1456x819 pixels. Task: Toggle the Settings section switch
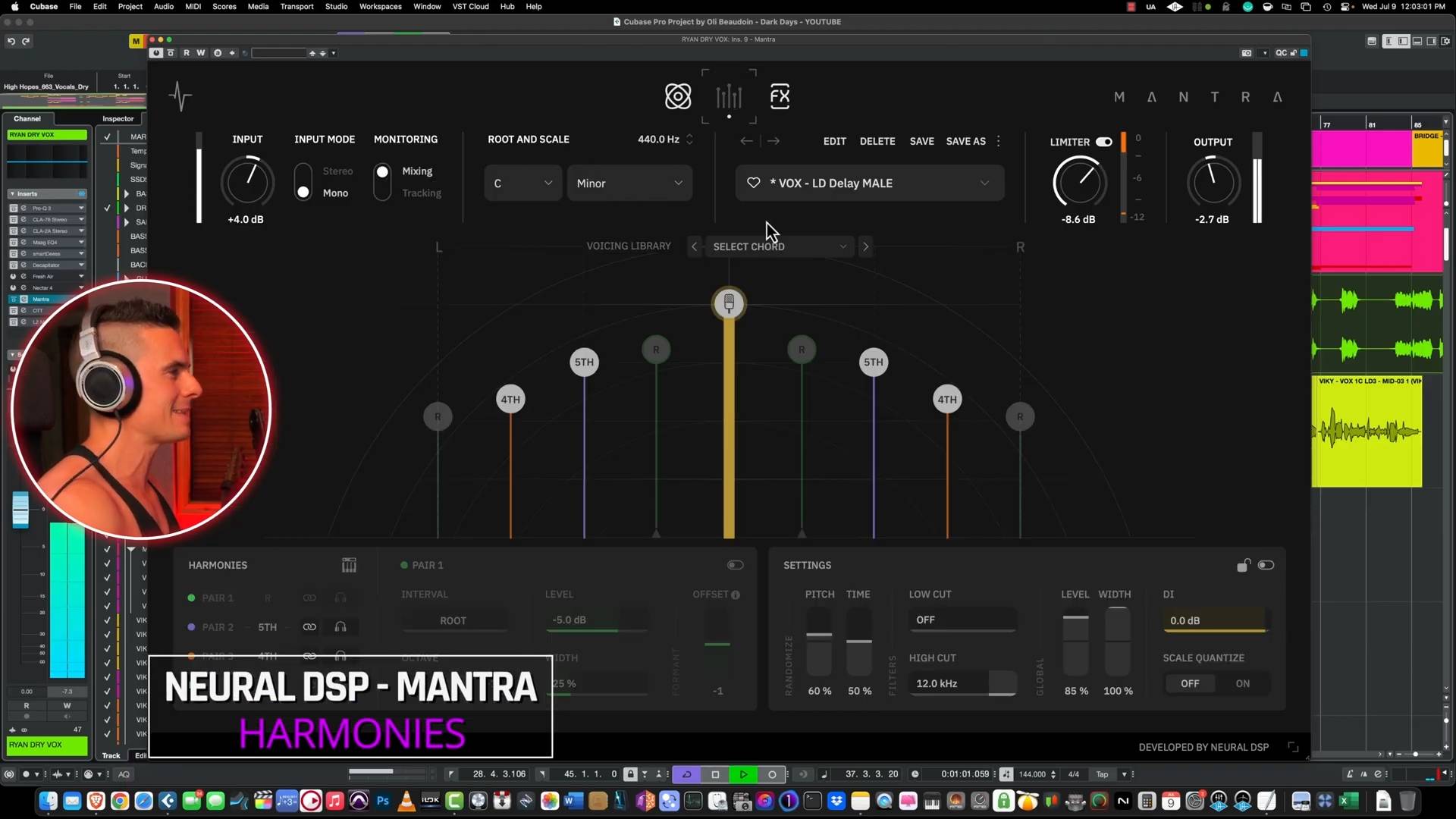(x=1266, y=565)
